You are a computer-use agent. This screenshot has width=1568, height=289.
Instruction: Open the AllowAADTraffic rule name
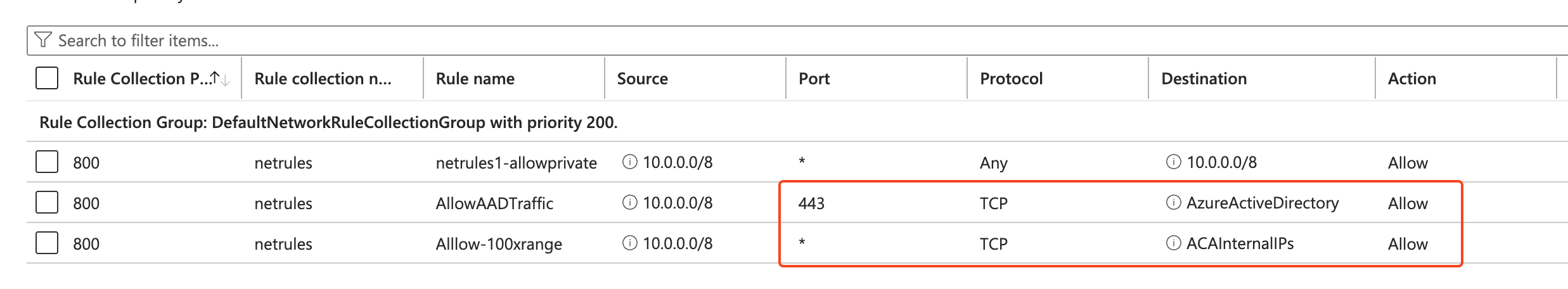point(494,203)
